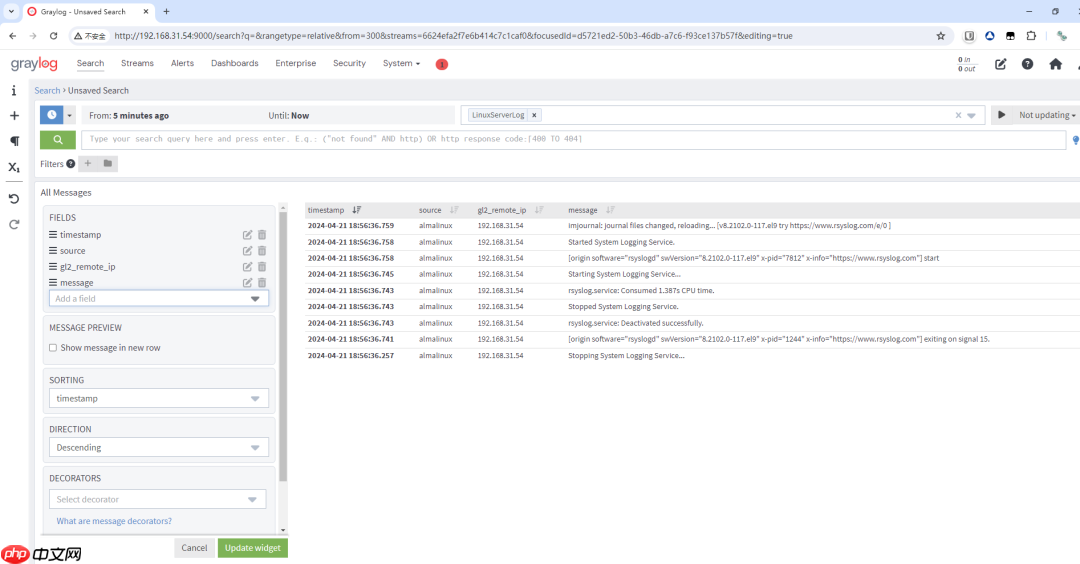Open the scratchpad edit icon in header
The width and height of the screenshot is (1080, 564).
tap(1000, 64)
